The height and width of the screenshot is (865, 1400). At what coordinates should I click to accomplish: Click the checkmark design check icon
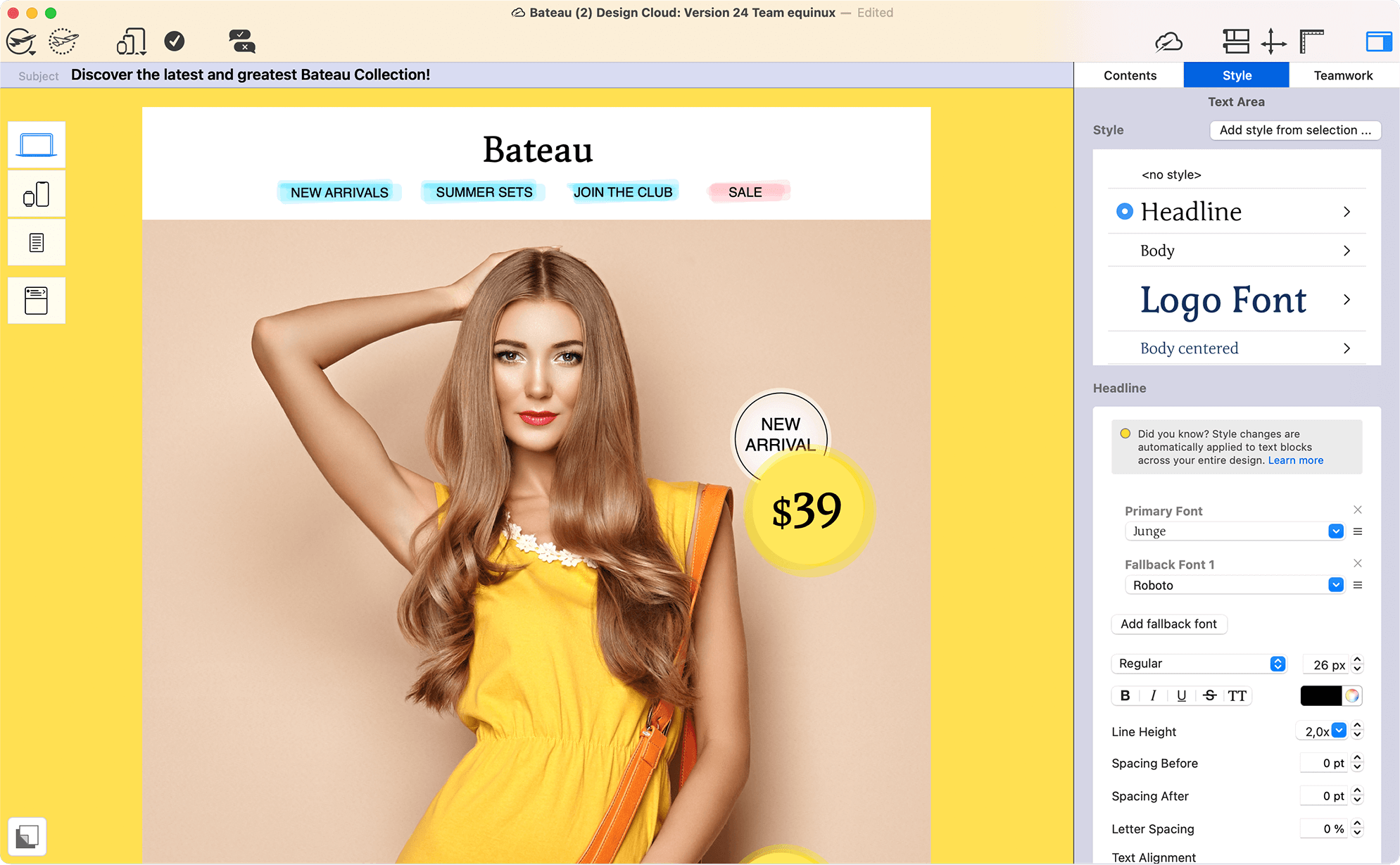pyautogui.click(x=175, y=42)
